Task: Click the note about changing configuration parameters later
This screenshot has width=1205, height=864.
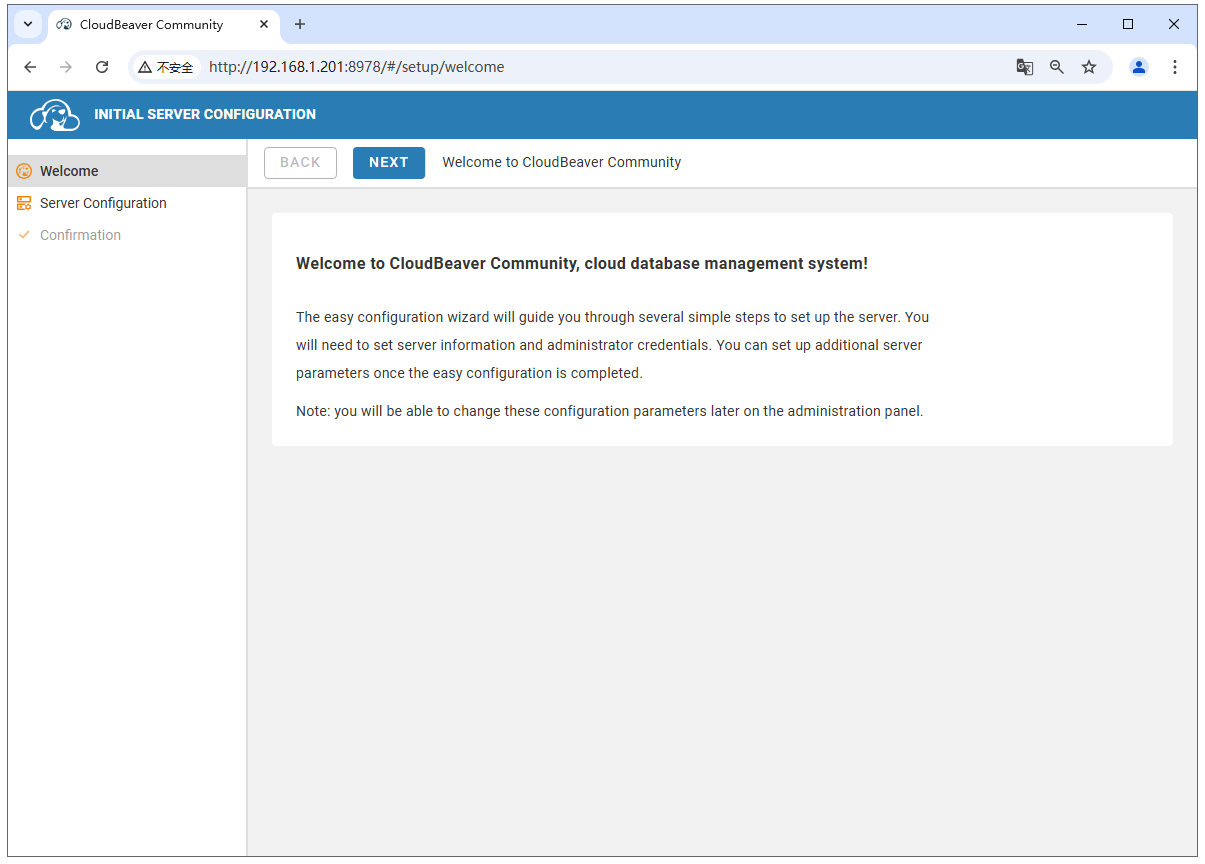Action: point(610,411)
